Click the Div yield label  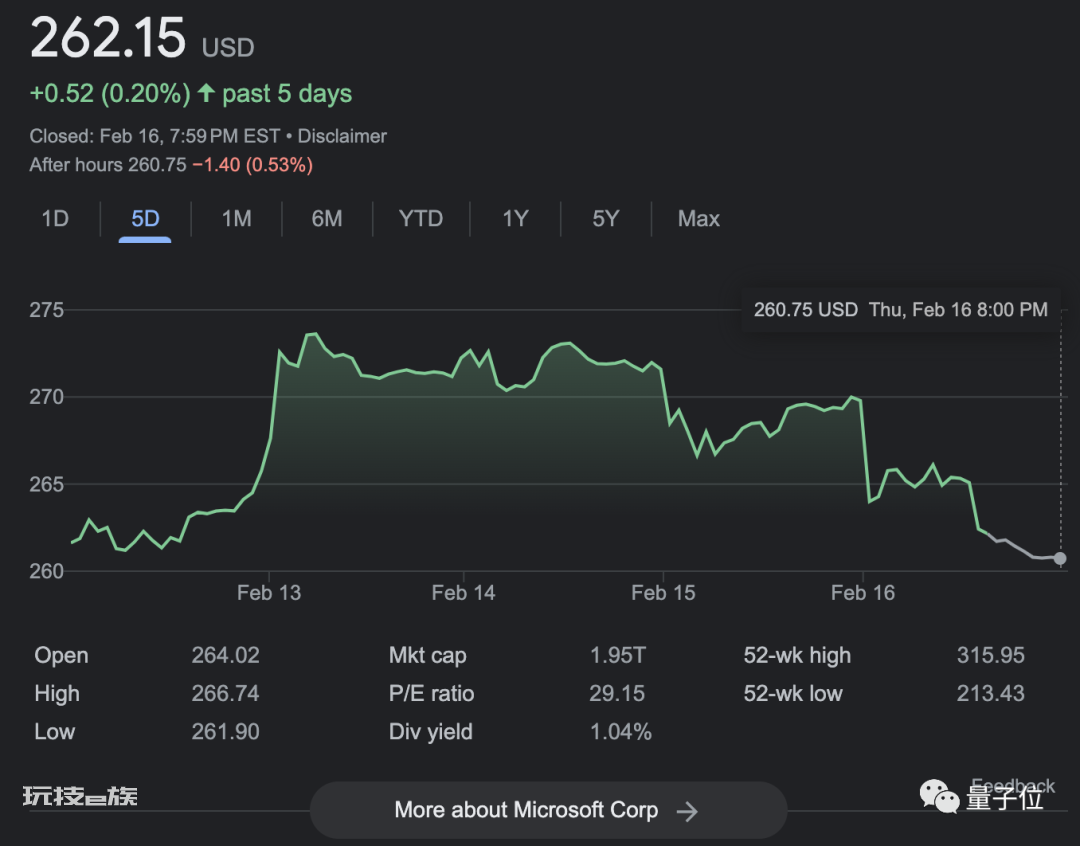[x=430, y=732]
